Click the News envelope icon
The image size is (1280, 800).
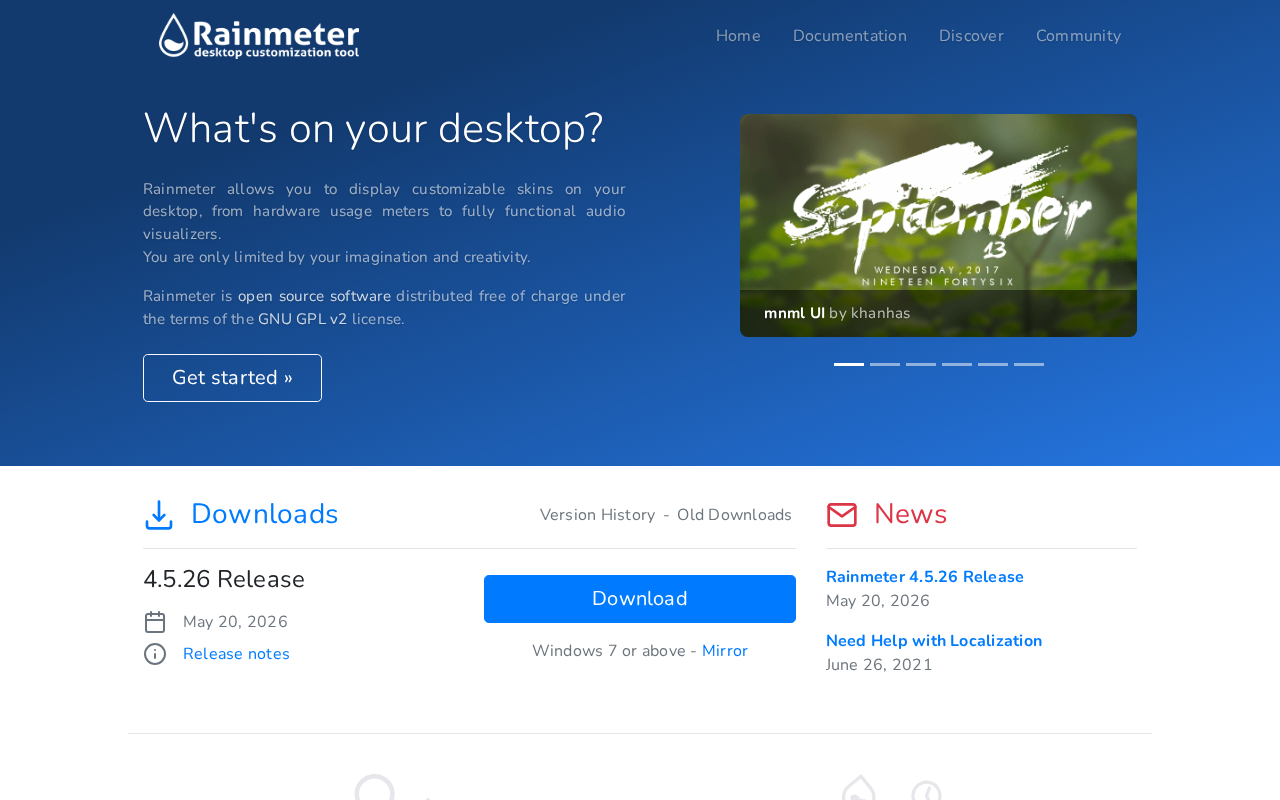point(842,515)
